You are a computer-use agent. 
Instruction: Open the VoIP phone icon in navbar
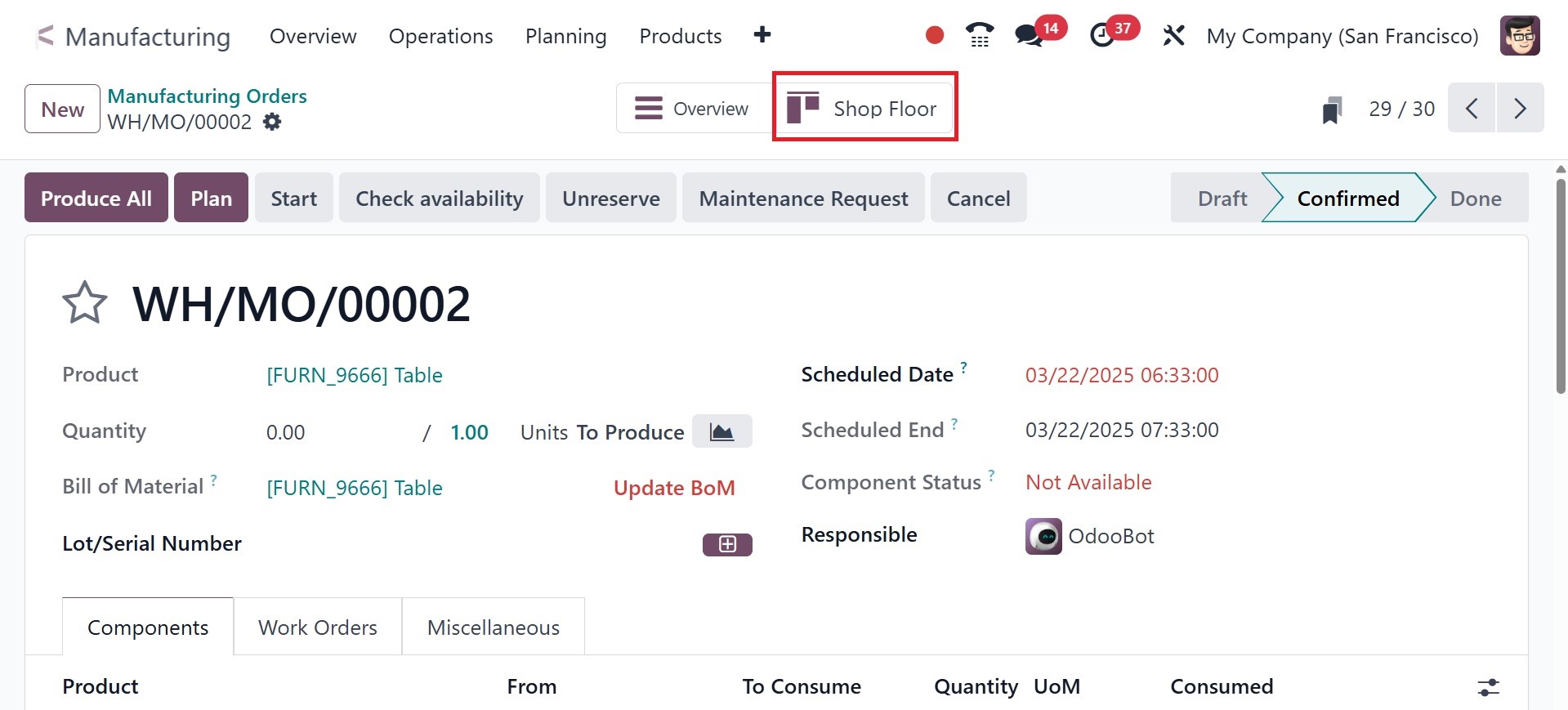coord(979,35)
